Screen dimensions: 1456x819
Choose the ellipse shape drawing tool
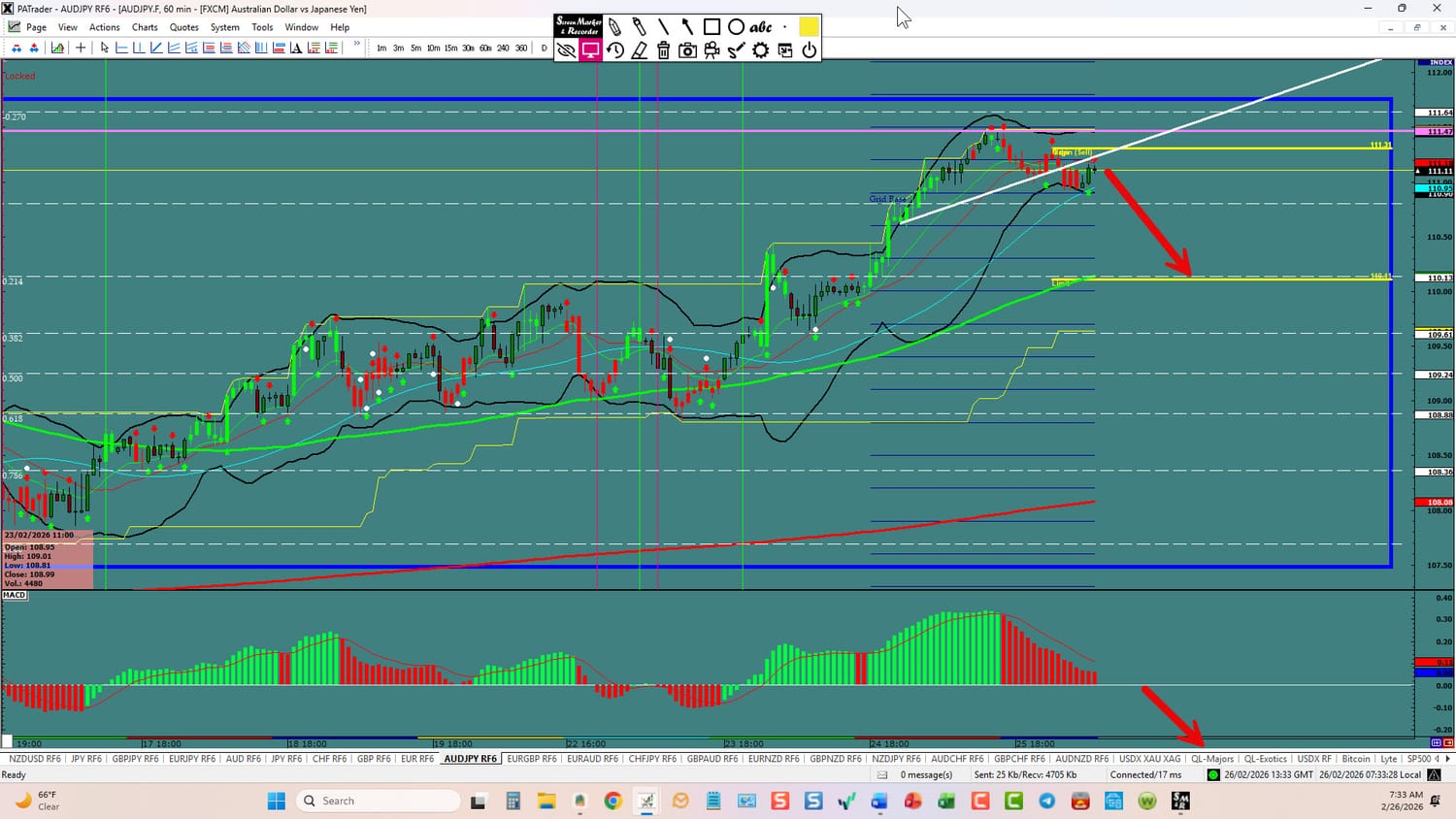(x=736, y=27)
